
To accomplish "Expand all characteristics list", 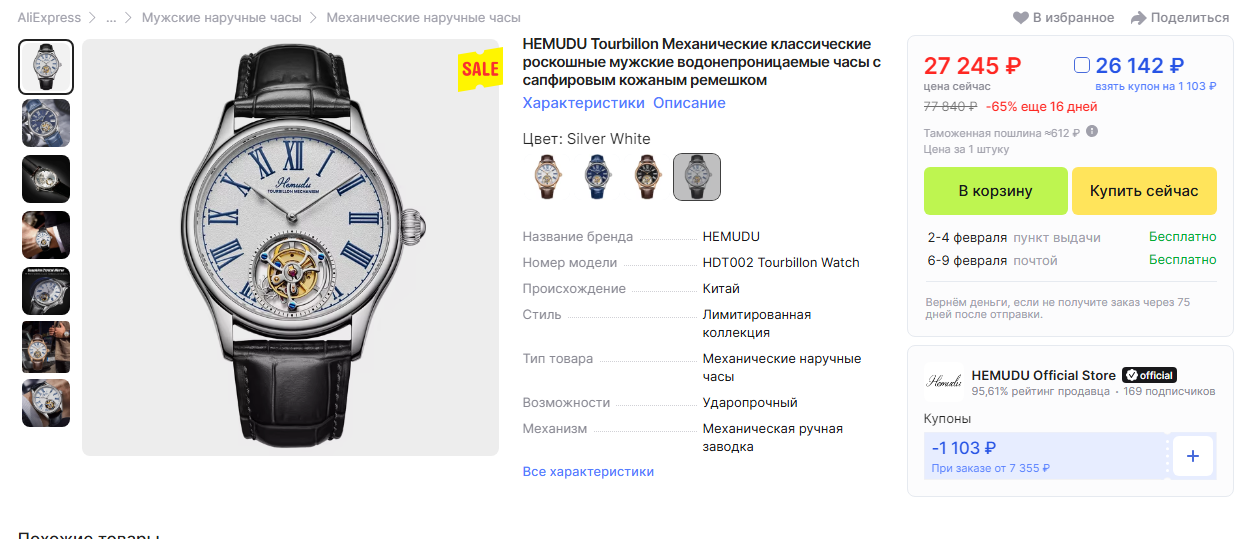I will pos(588,471).
